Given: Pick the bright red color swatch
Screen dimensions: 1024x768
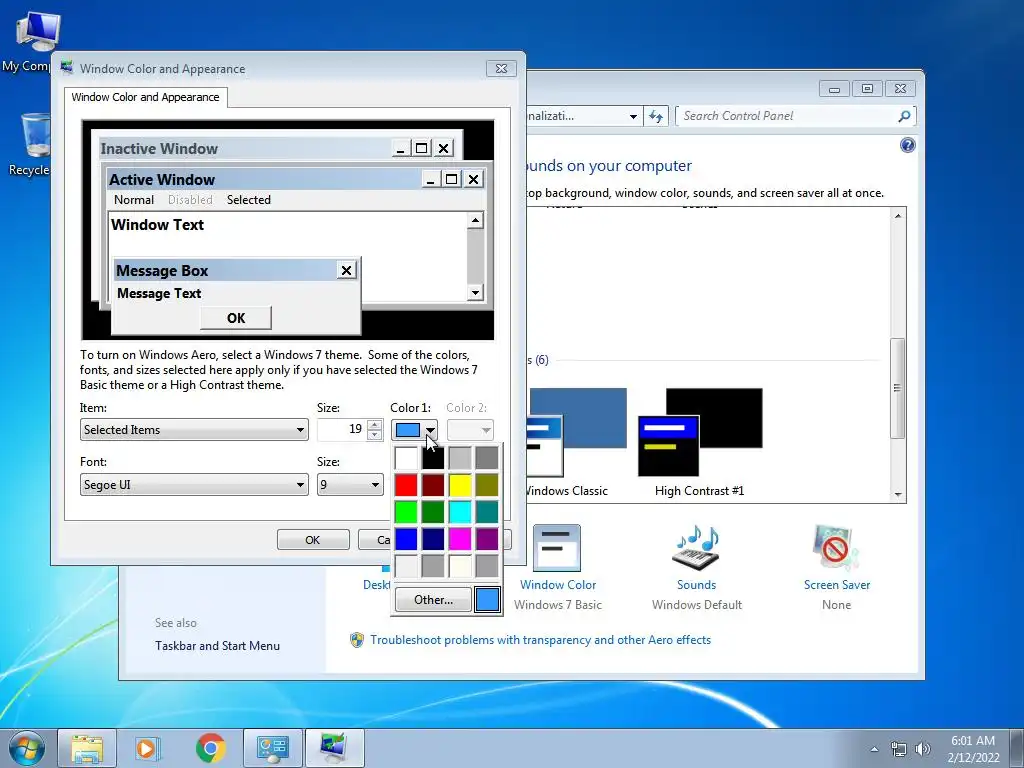Looking at the screenshot, I should 406,485.
